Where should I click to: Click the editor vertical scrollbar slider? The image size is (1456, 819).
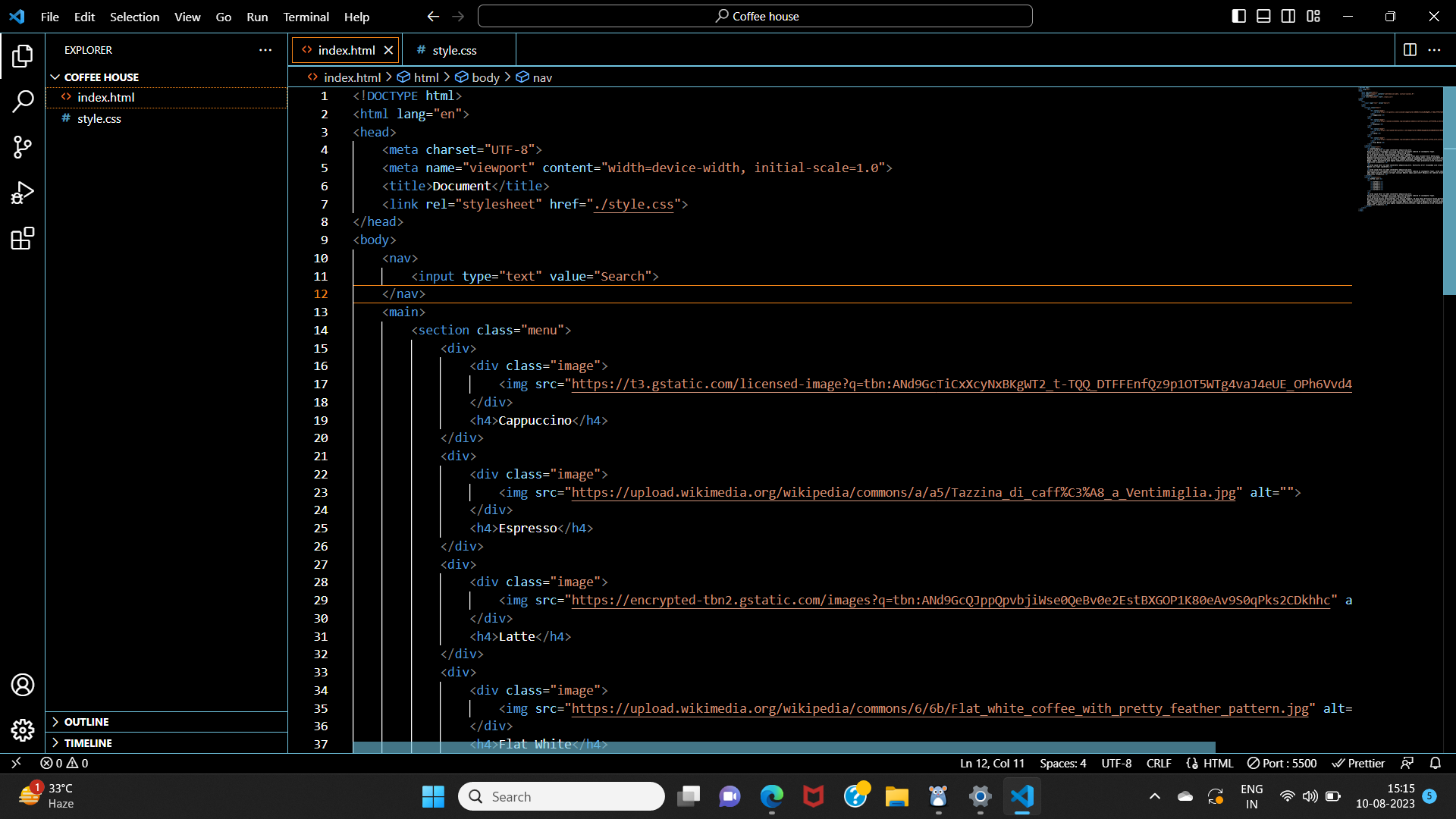[1448, 190]
